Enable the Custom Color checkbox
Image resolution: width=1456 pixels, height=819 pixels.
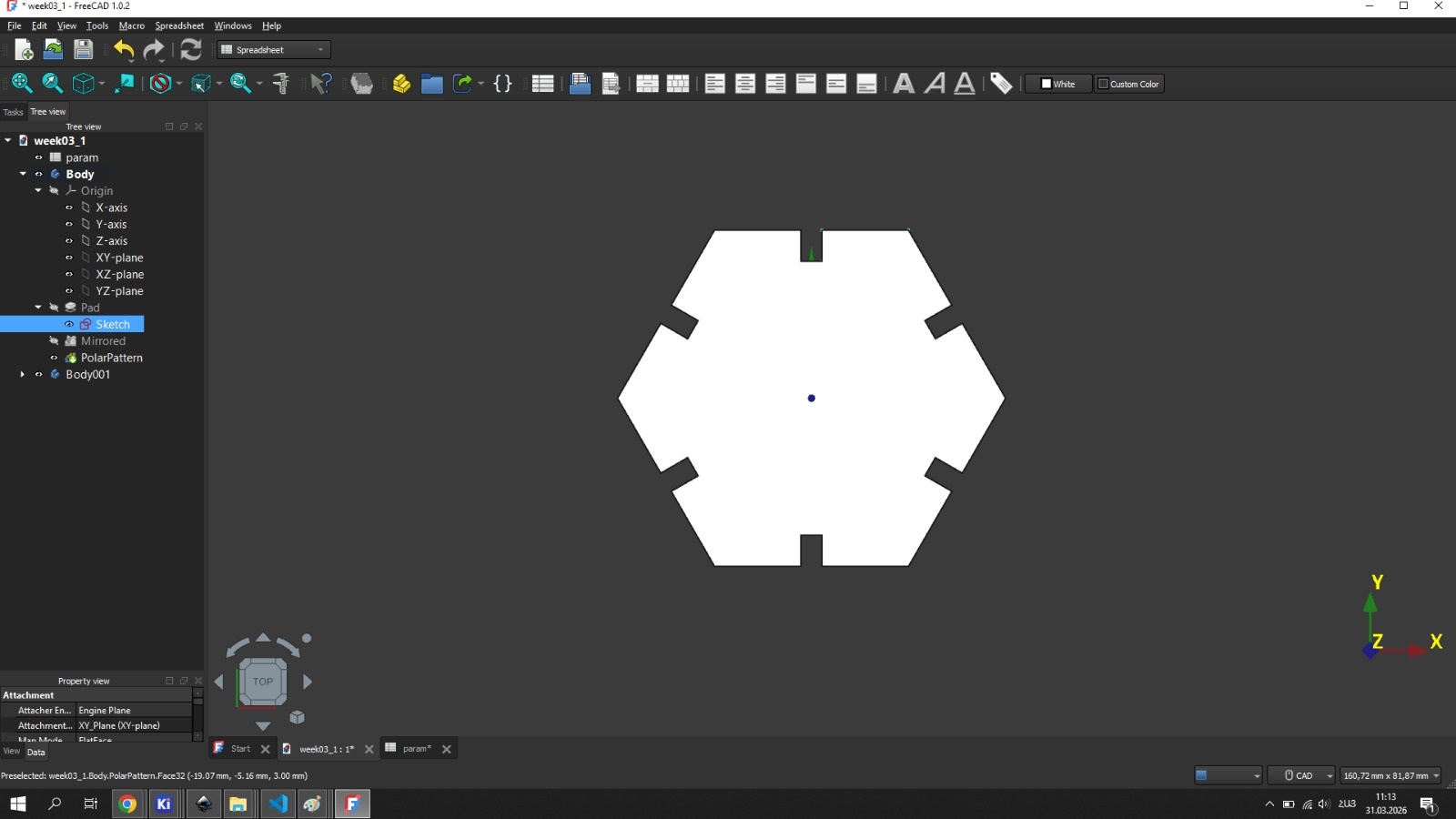click(x=1105, y=84)
